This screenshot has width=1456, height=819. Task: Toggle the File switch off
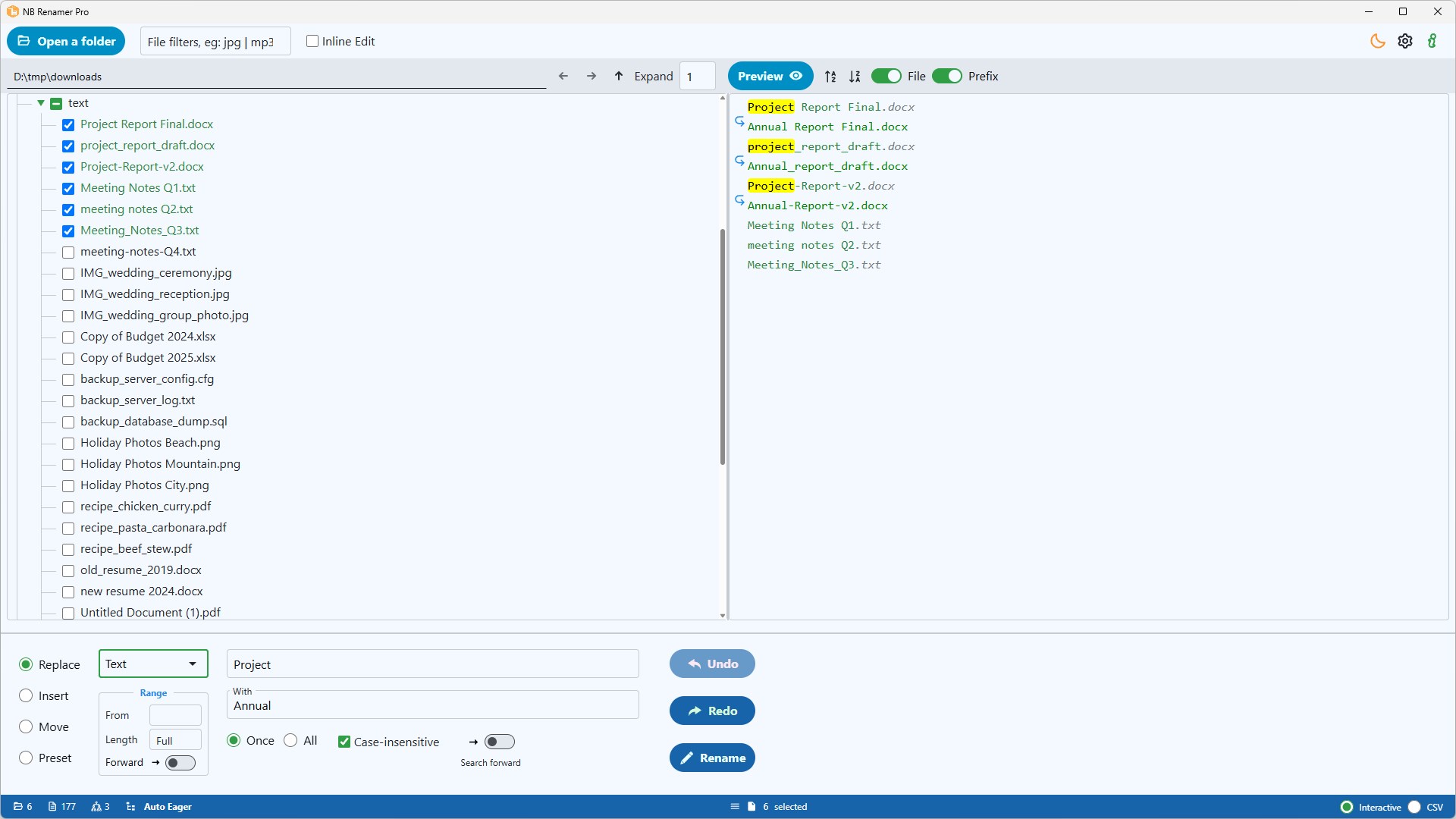(886, 77)
